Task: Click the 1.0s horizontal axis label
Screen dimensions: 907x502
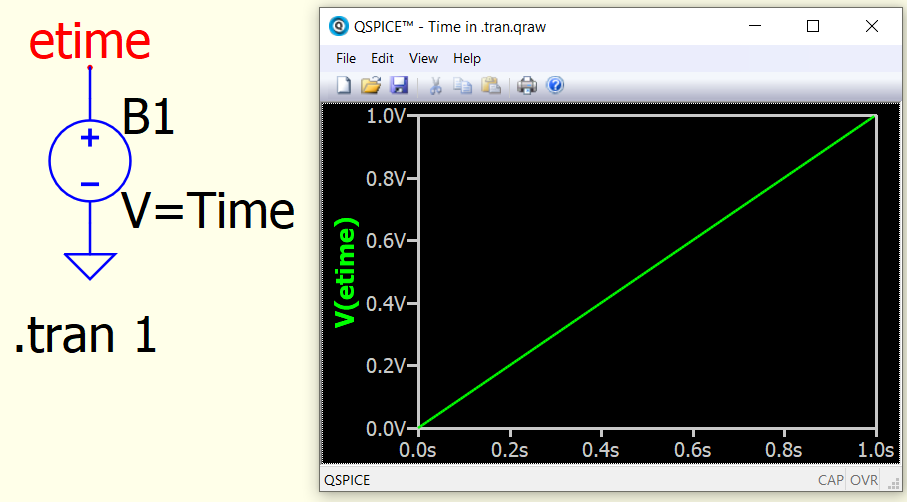Action: coord(876,450)
